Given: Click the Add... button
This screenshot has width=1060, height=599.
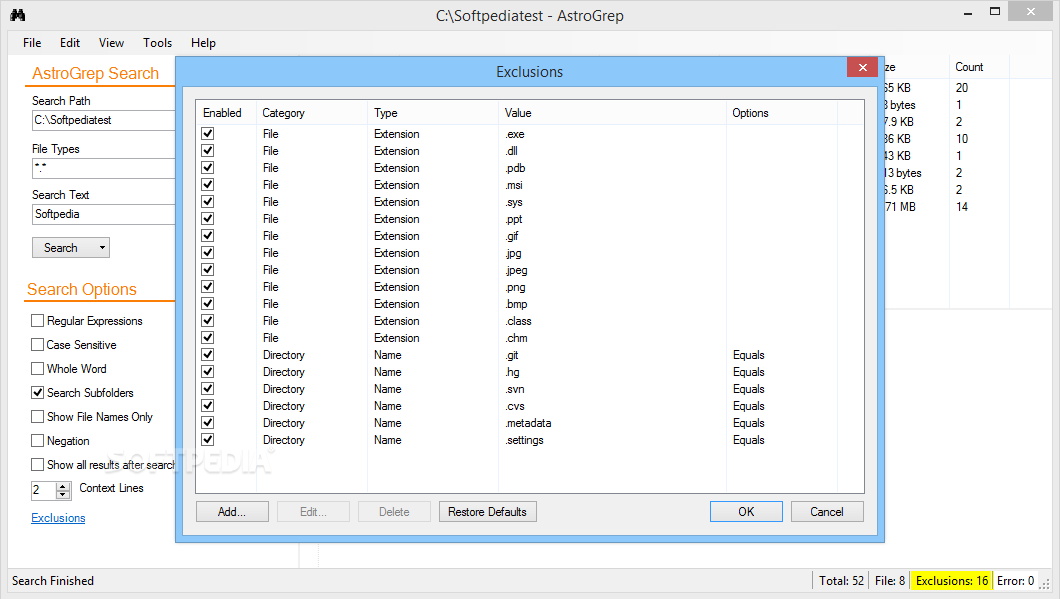Looking at the screenshot, I should click(232, 512).
